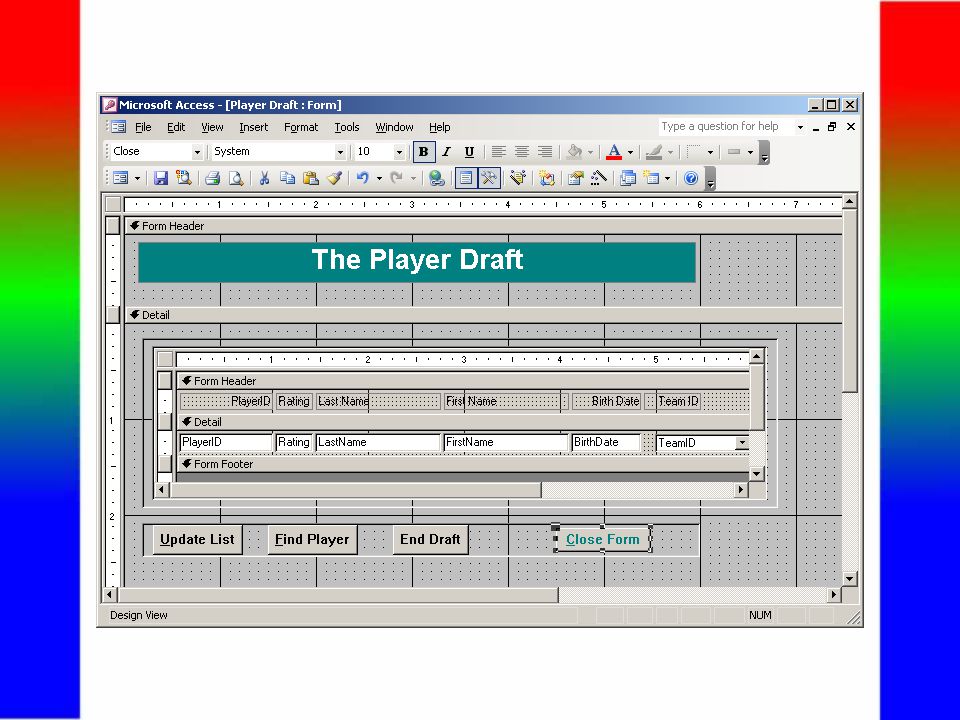Screen dimensions: 960x720
Task: Toggle Bold formatting
Action: point(424,152)
